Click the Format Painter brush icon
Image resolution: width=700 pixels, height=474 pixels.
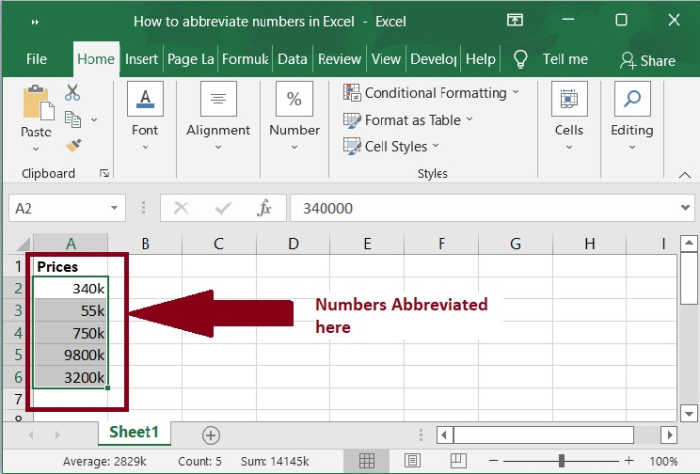coord(73,145)
